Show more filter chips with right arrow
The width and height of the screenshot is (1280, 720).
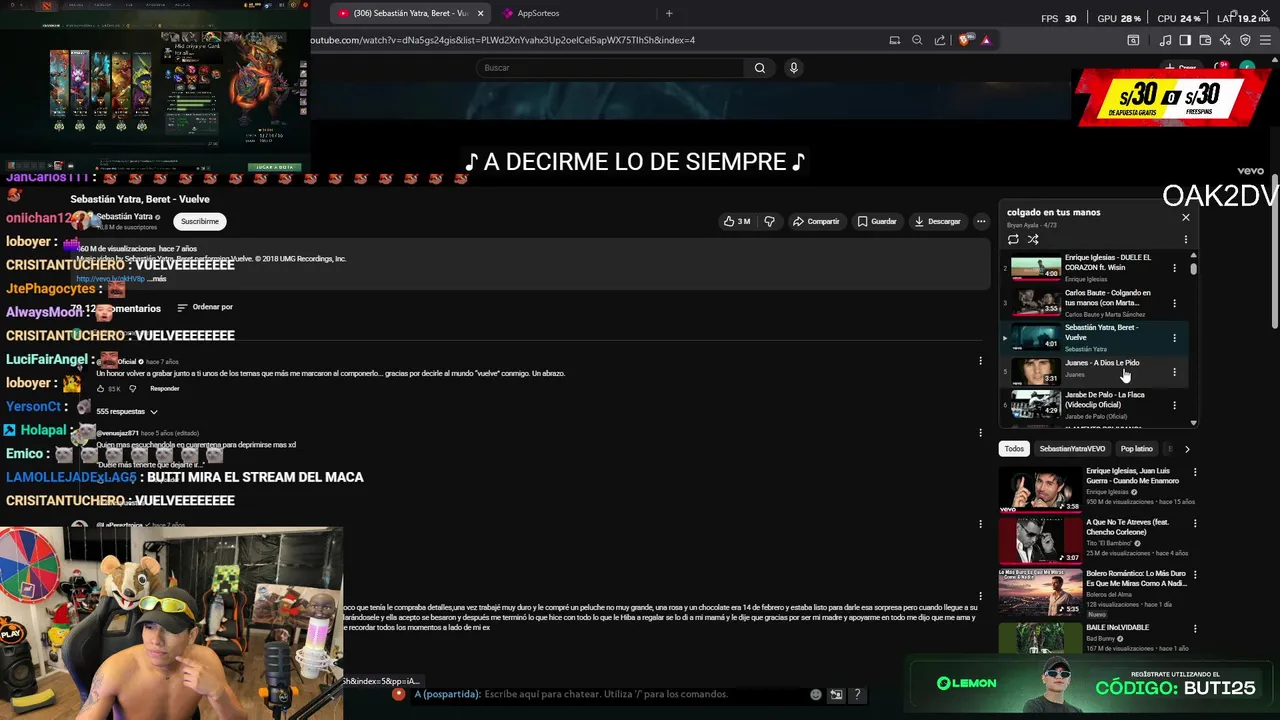pyautogui.click(x=1187, y=449)
